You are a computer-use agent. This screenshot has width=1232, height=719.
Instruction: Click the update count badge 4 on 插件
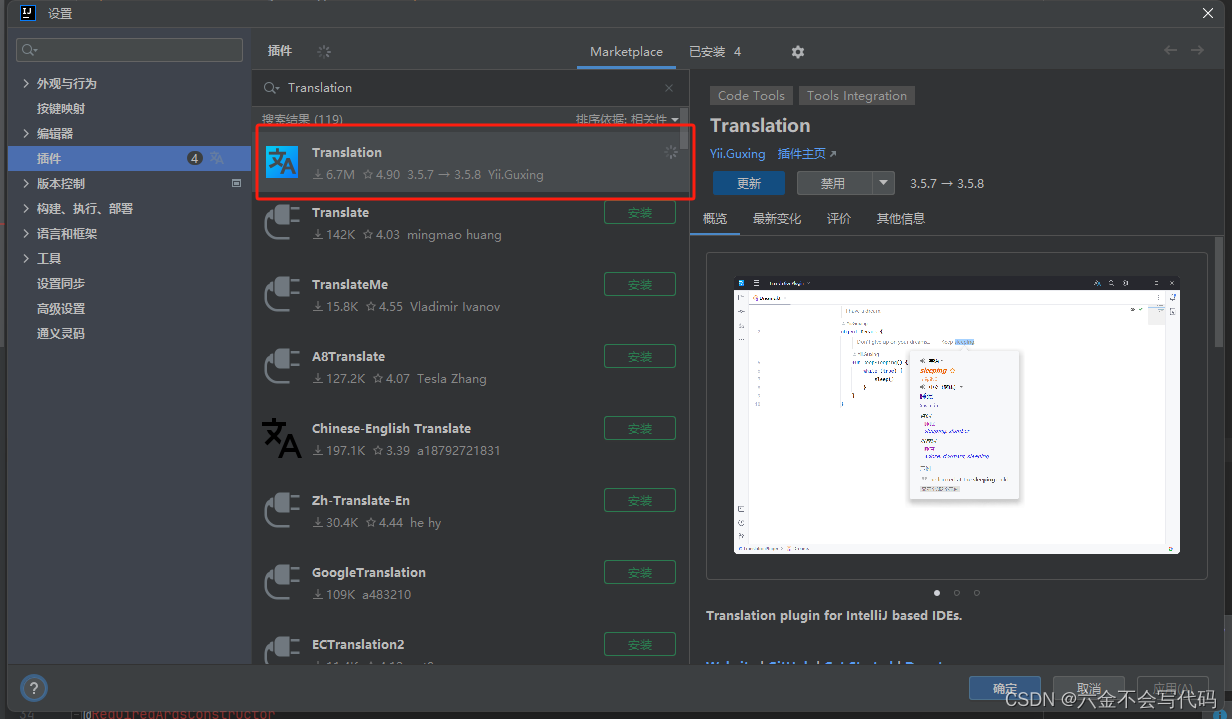(x=194, y=158)
